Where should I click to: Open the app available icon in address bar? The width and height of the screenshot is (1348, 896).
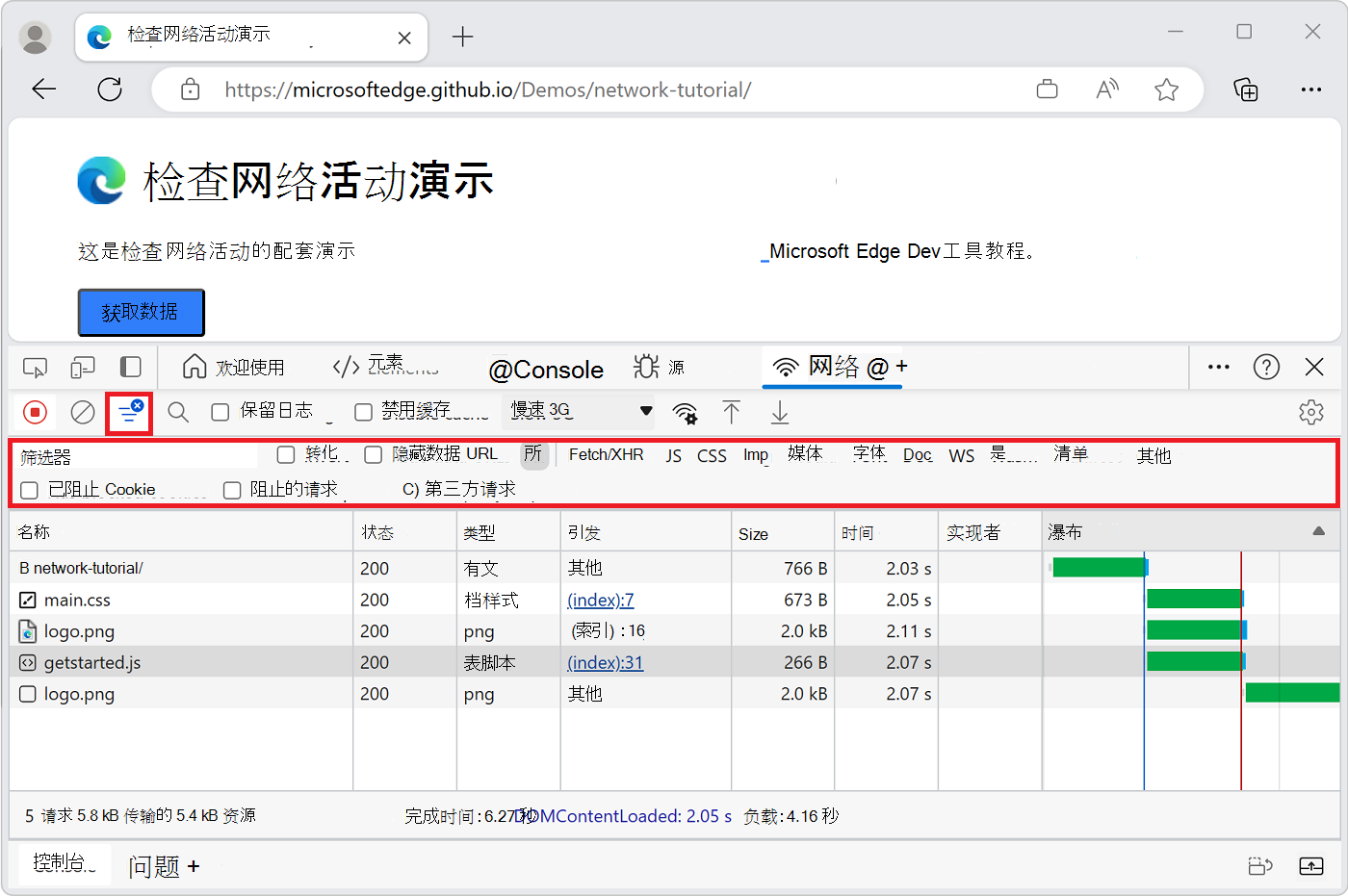1048,90
